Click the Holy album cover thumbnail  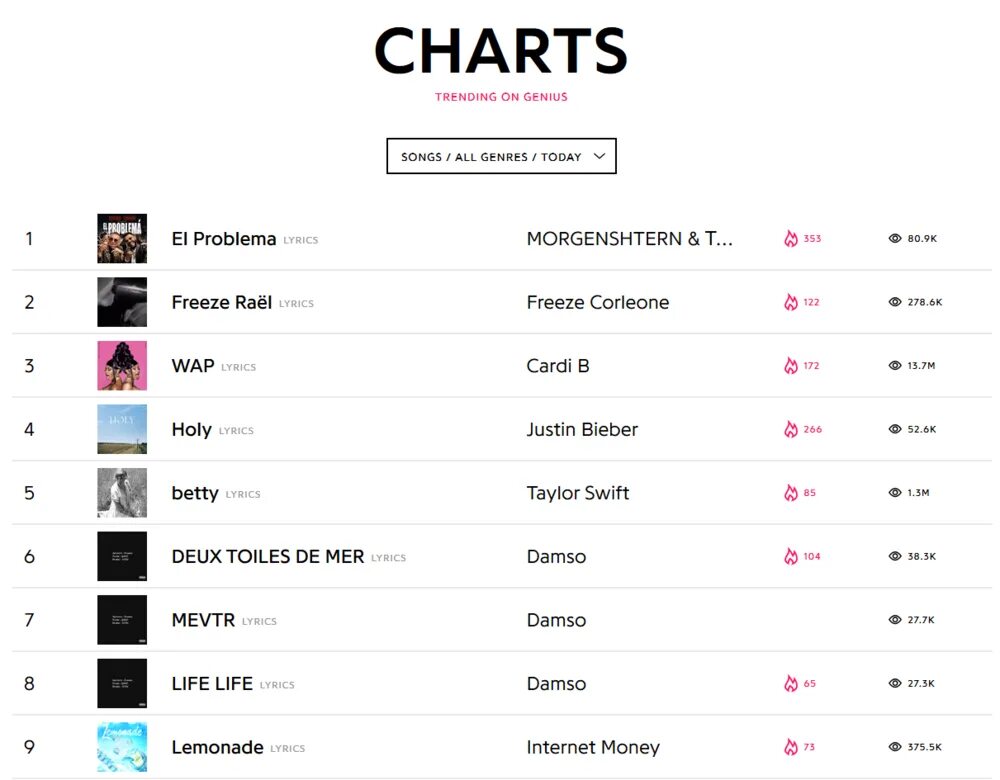click(x=122, y=429)
